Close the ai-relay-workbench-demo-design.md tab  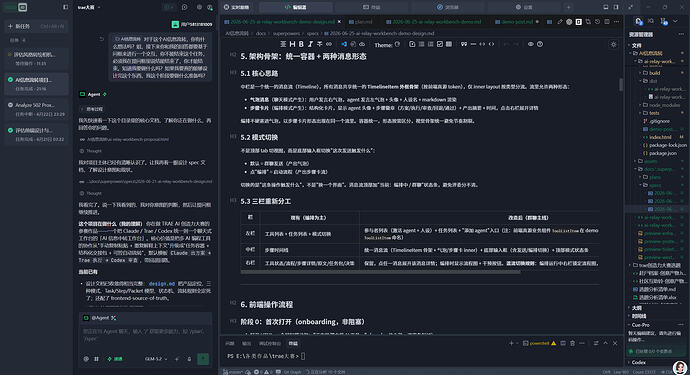point(339,22)
